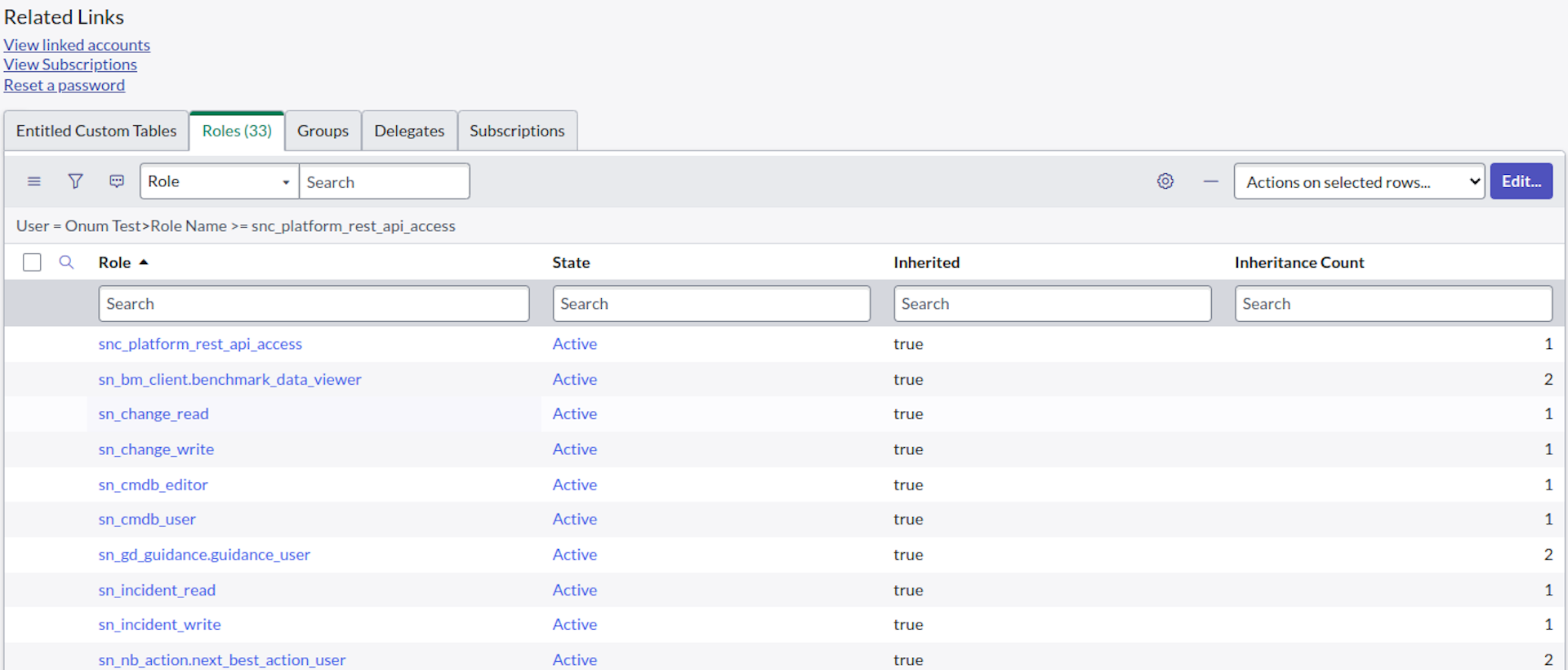Click inheritance count 2 for sn_bm_client.benchmark_data_viewer
This screenshot has width=1568, height=670.
coord(1548,379)
